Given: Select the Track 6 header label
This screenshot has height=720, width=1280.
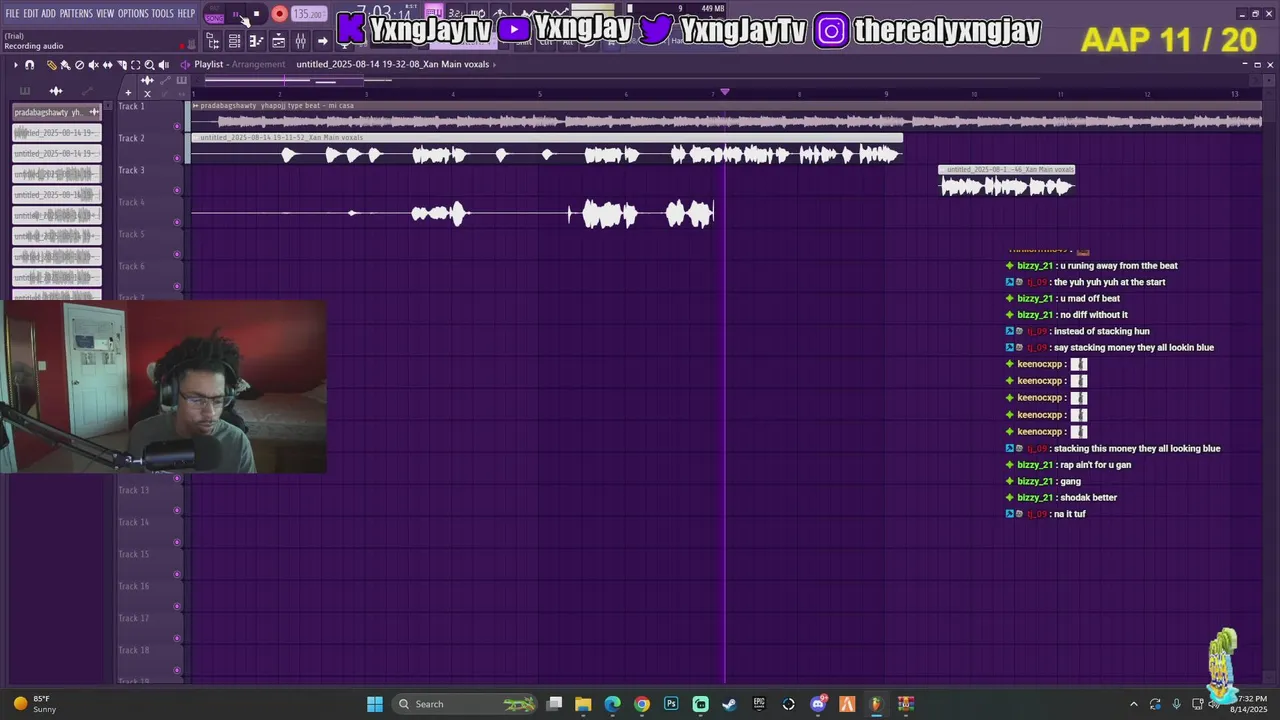Looking at the screenshot, I should tap(131, 266).
